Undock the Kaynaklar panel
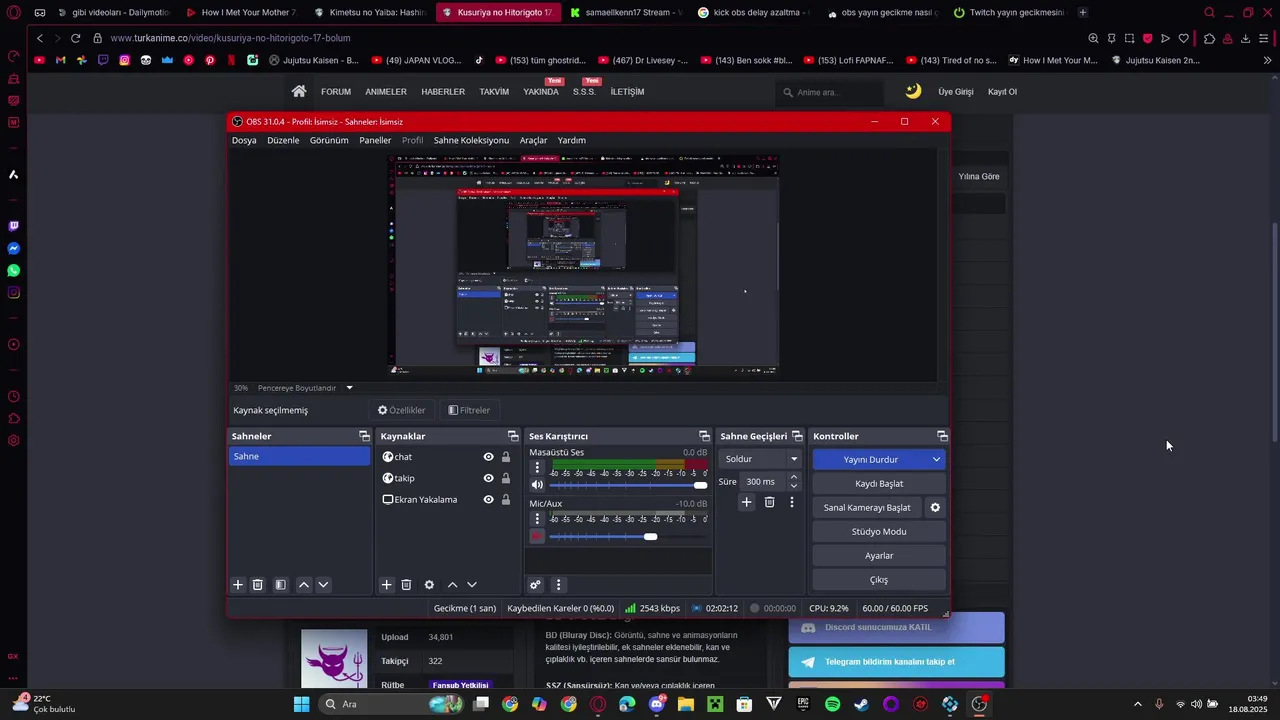 point(513,436)
